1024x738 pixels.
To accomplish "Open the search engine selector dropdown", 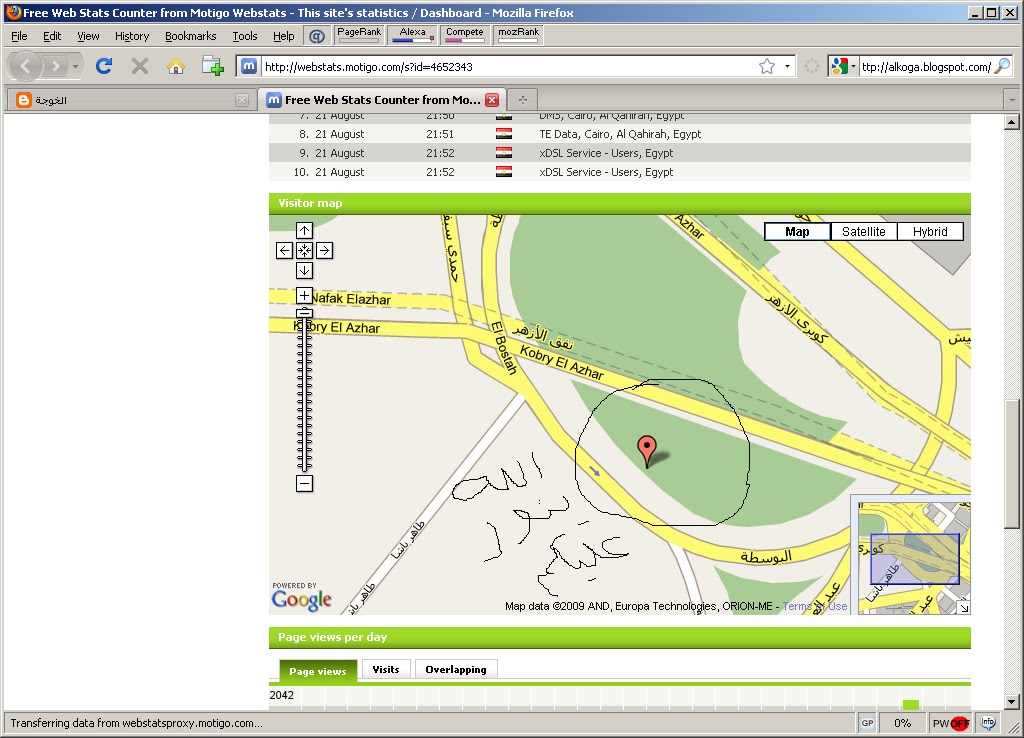I will coord(843,66).
